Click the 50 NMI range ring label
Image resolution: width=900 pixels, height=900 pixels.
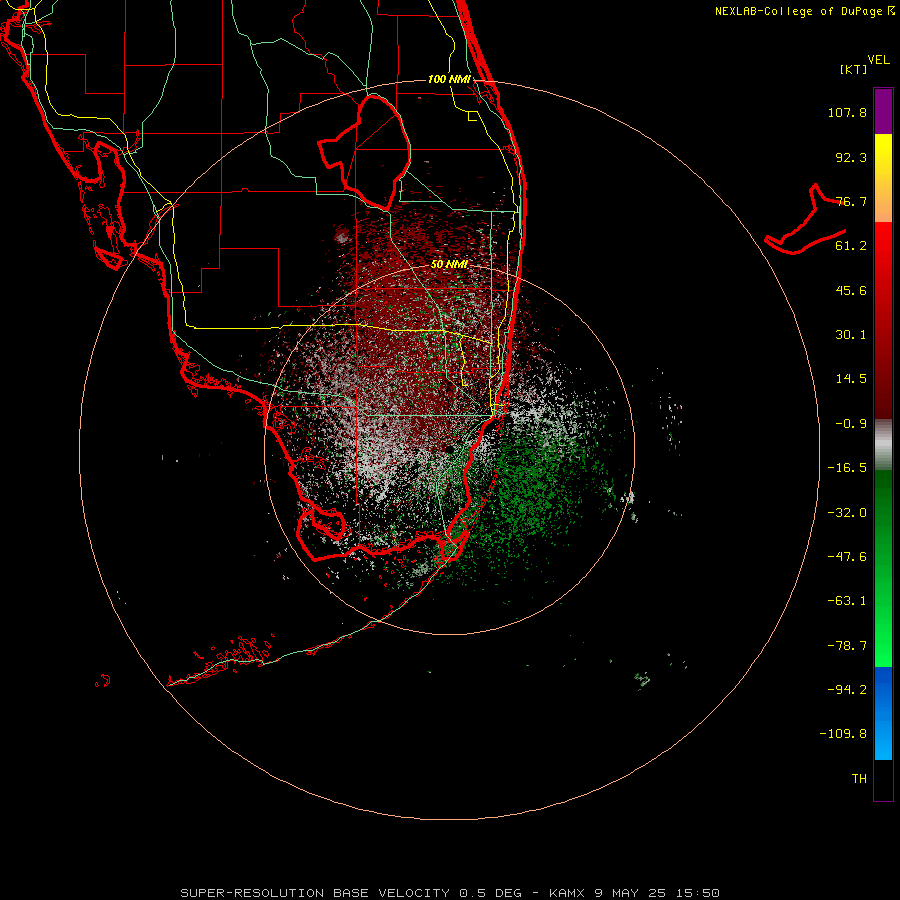[x=449, y=264]
